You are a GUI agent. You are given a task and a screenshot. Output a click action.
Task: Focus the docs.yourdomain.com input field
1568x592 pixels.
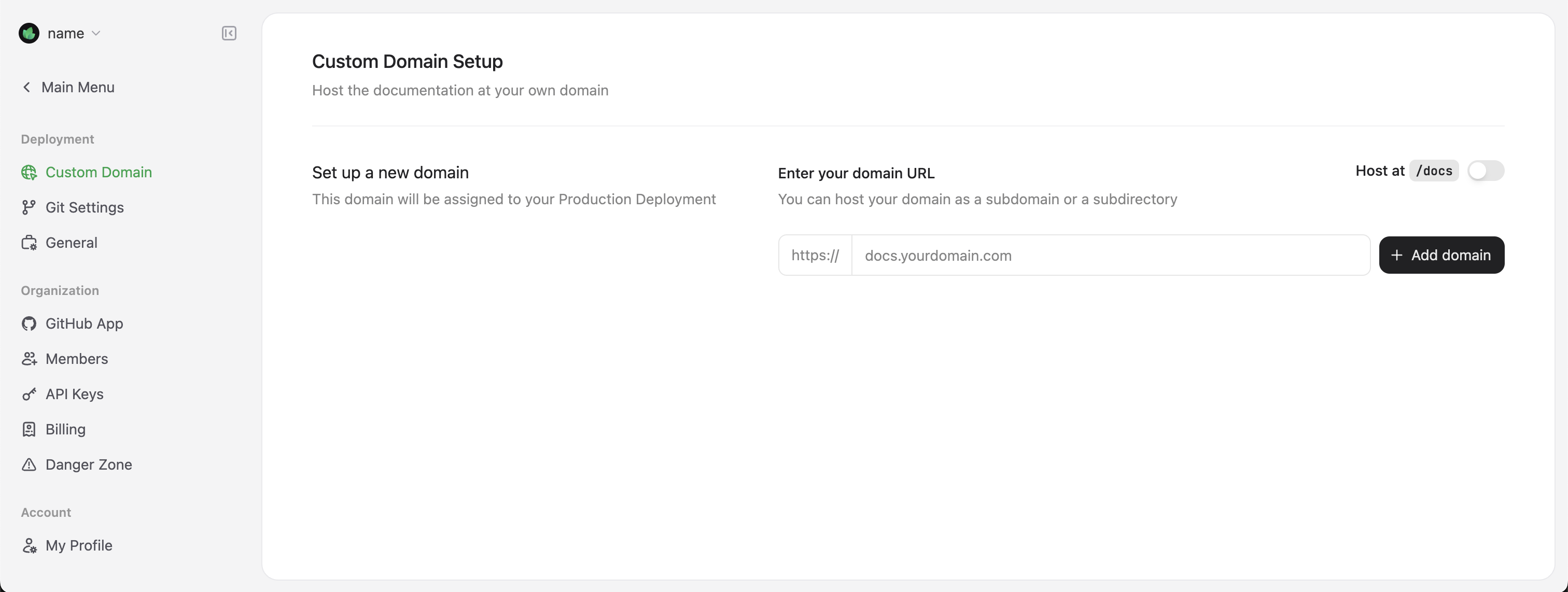(1110, 256)
